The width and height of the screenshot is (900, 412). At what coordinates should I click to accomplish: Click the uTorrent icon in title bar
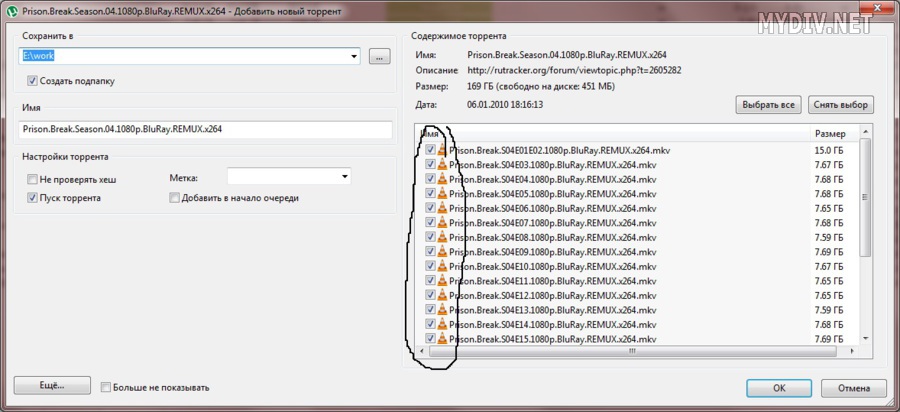(x=11, y=11)
